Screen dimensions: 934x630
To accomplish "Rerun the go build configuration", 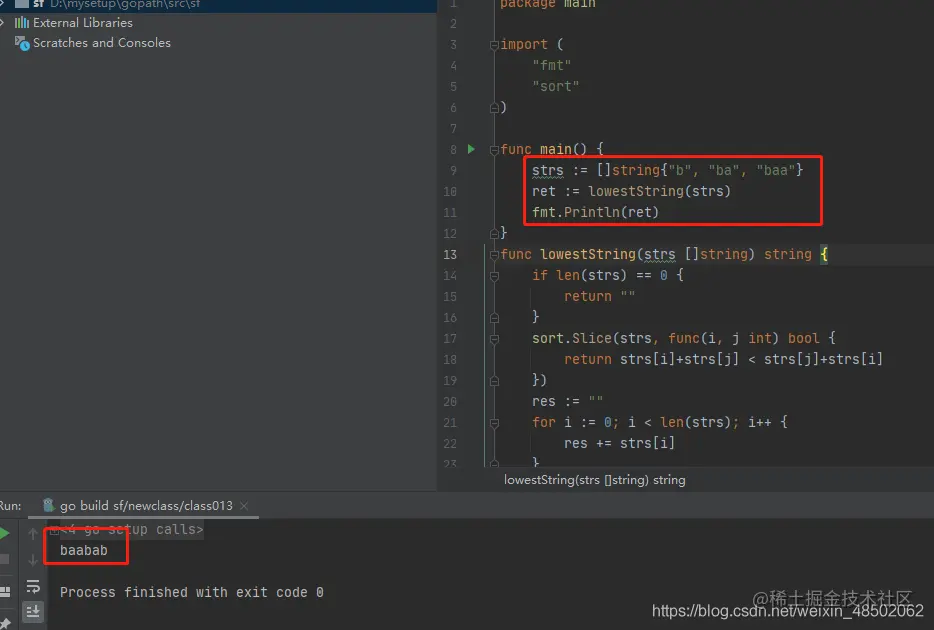I will (x=4, y=533).
